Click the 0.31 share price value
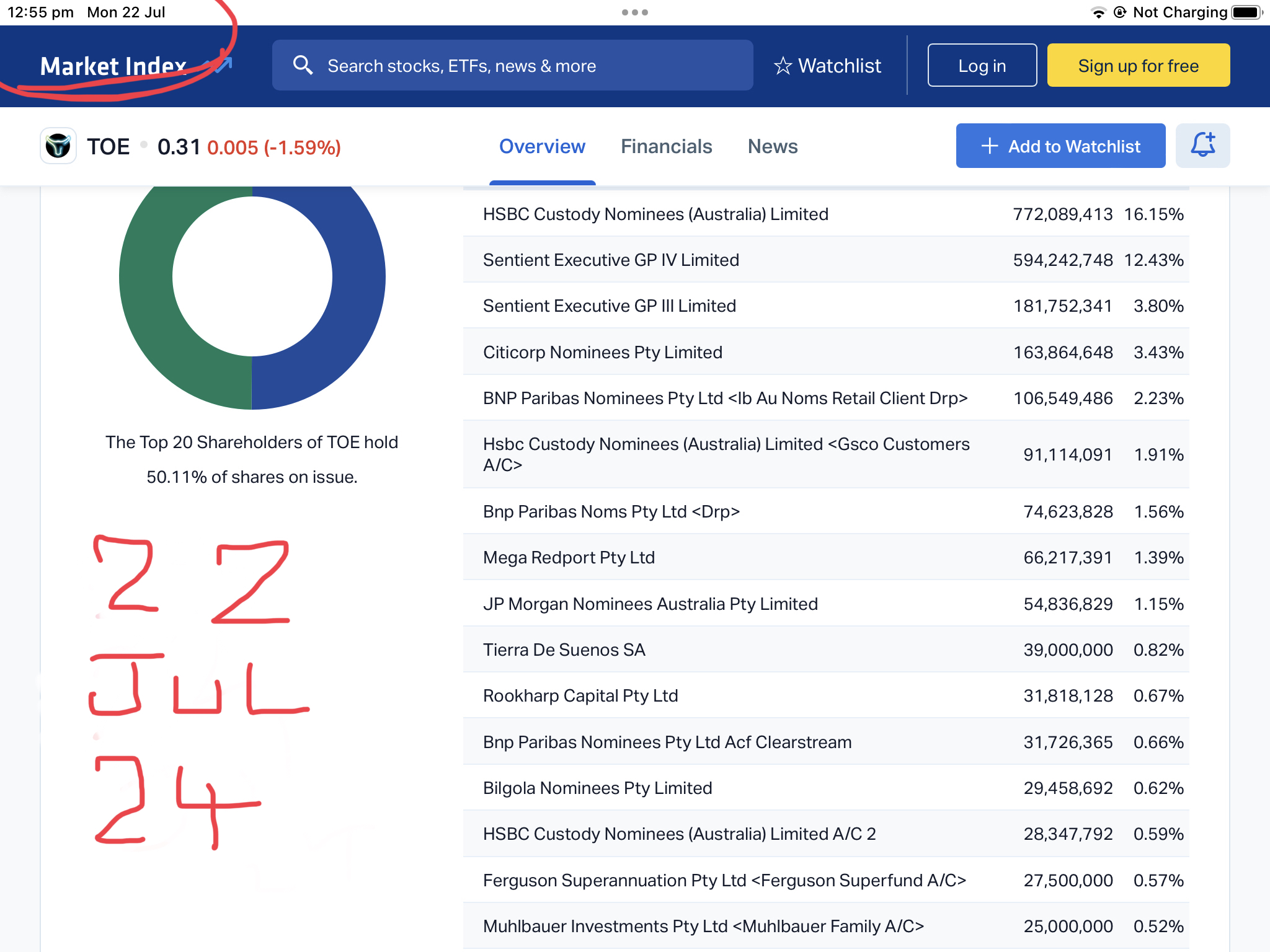 (179, 147)
